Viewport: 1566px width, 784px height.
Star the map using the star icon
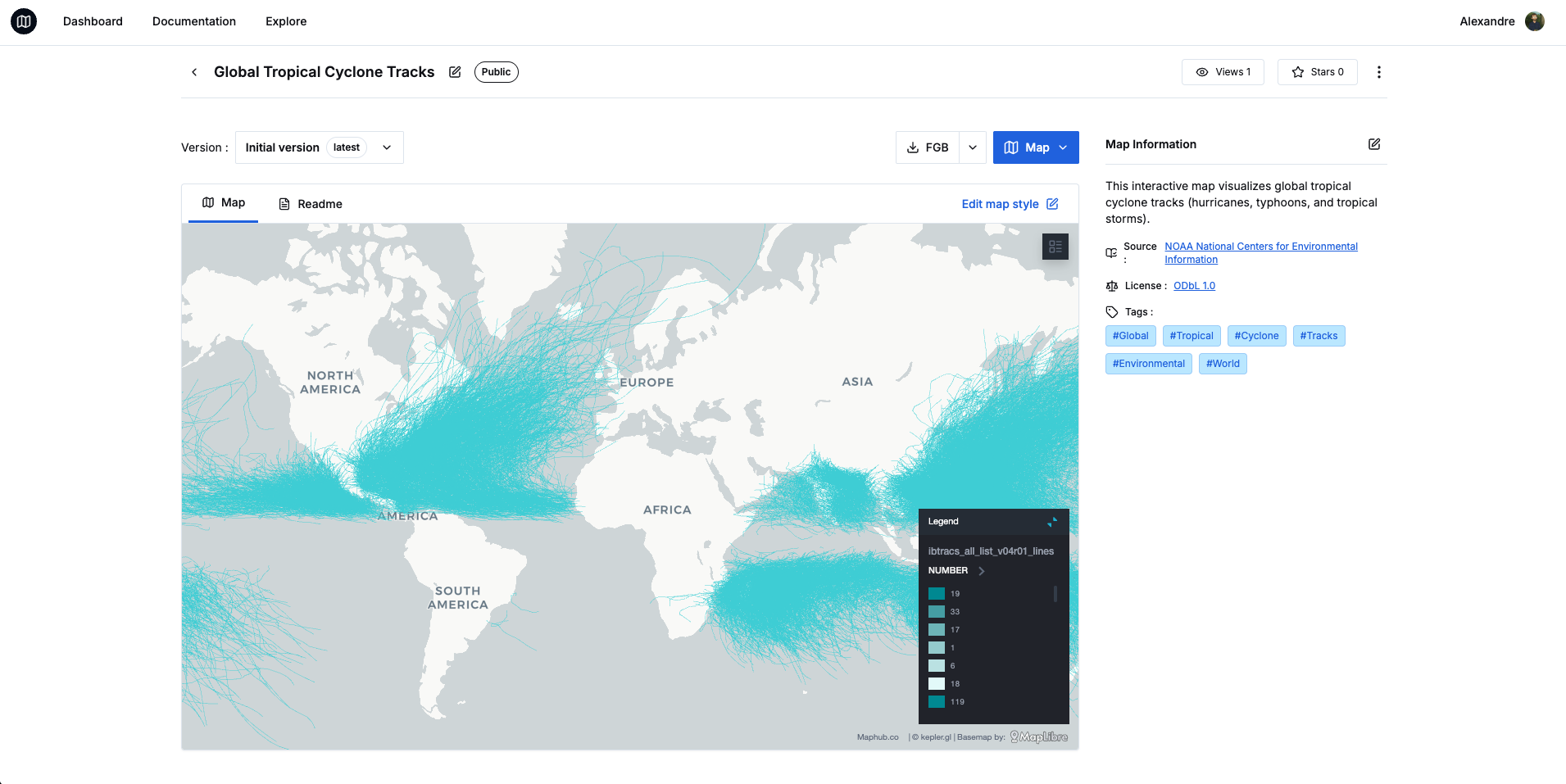pyautogui.click(x=1297, y=72)
